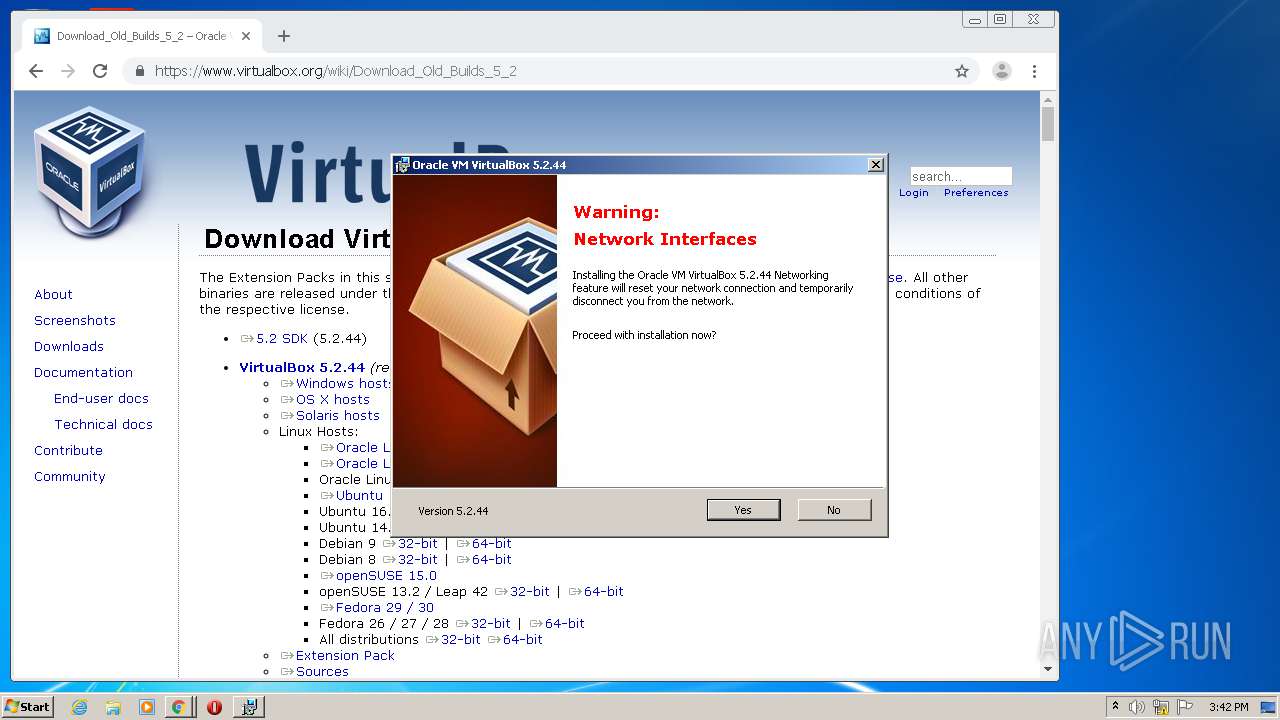The image size is (1280, 720).
Task: Open Documentation in sidebar
Action: point(83,373)
